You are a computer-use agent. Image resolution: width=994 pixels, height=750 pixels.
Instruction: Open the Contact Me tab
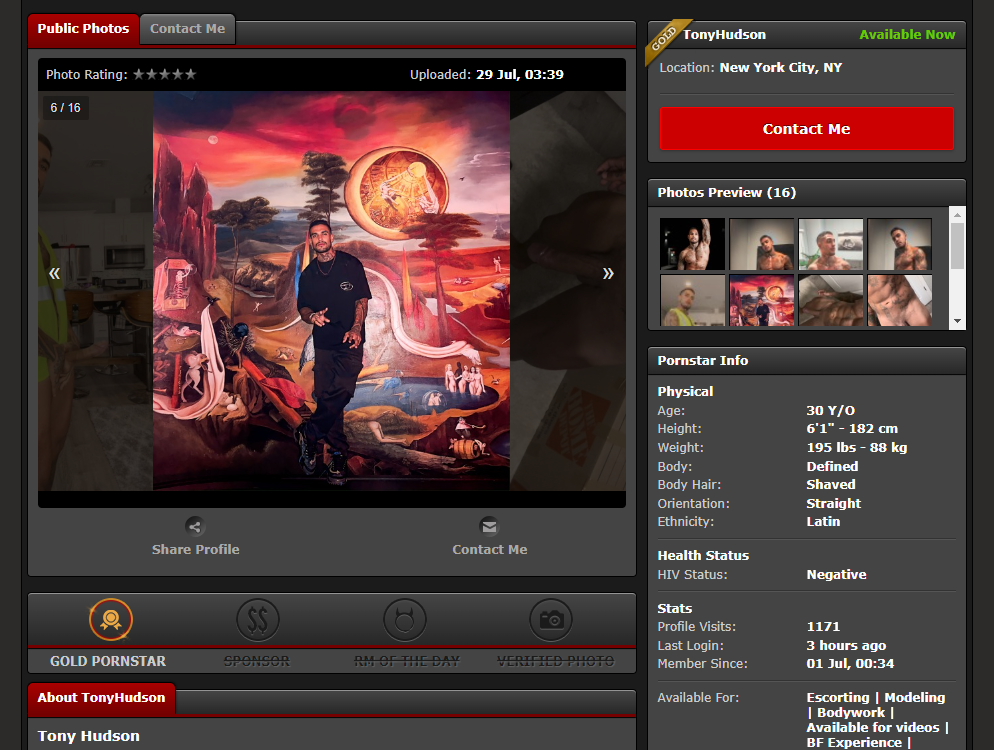(188, 29)
